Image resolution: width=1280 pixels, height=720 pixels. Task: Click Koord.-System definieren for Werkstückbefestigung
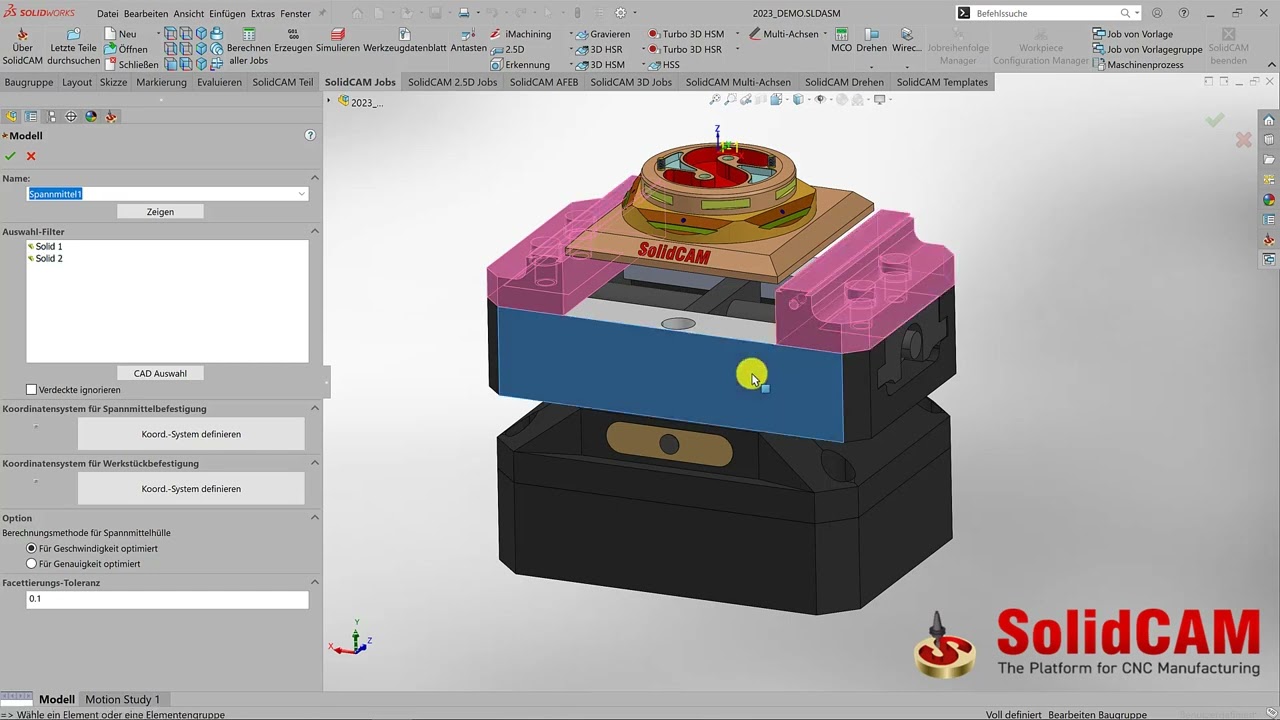tap(191, 489)
